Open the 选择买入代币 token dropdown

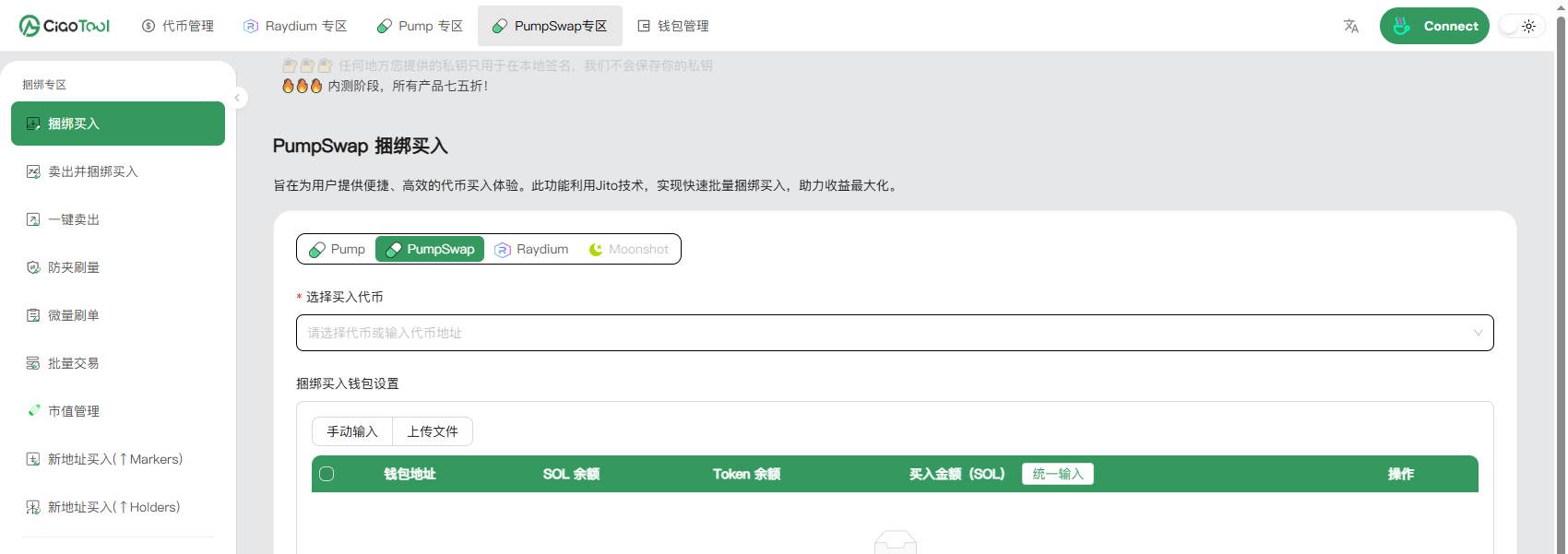tap(895, 333)
